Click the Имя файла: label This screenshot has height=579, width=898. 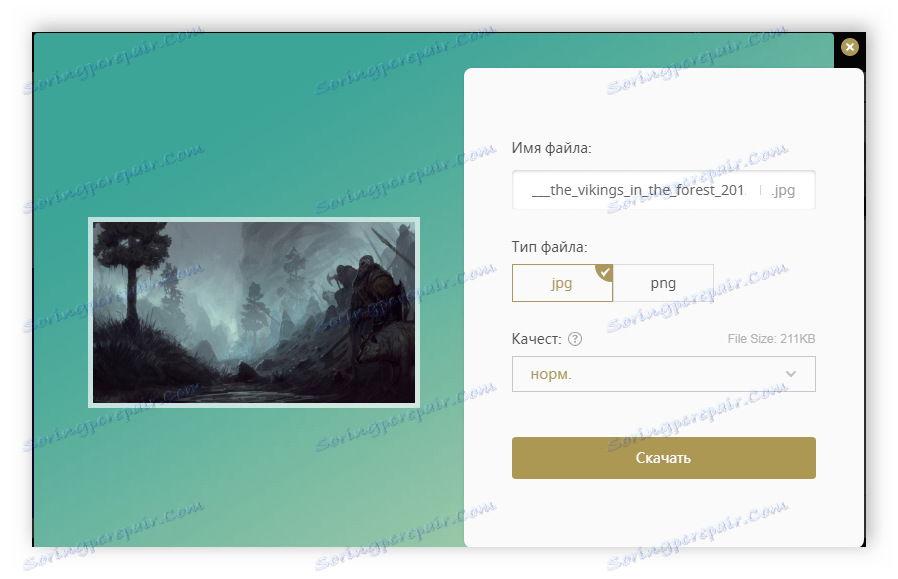tap(551, 148)
